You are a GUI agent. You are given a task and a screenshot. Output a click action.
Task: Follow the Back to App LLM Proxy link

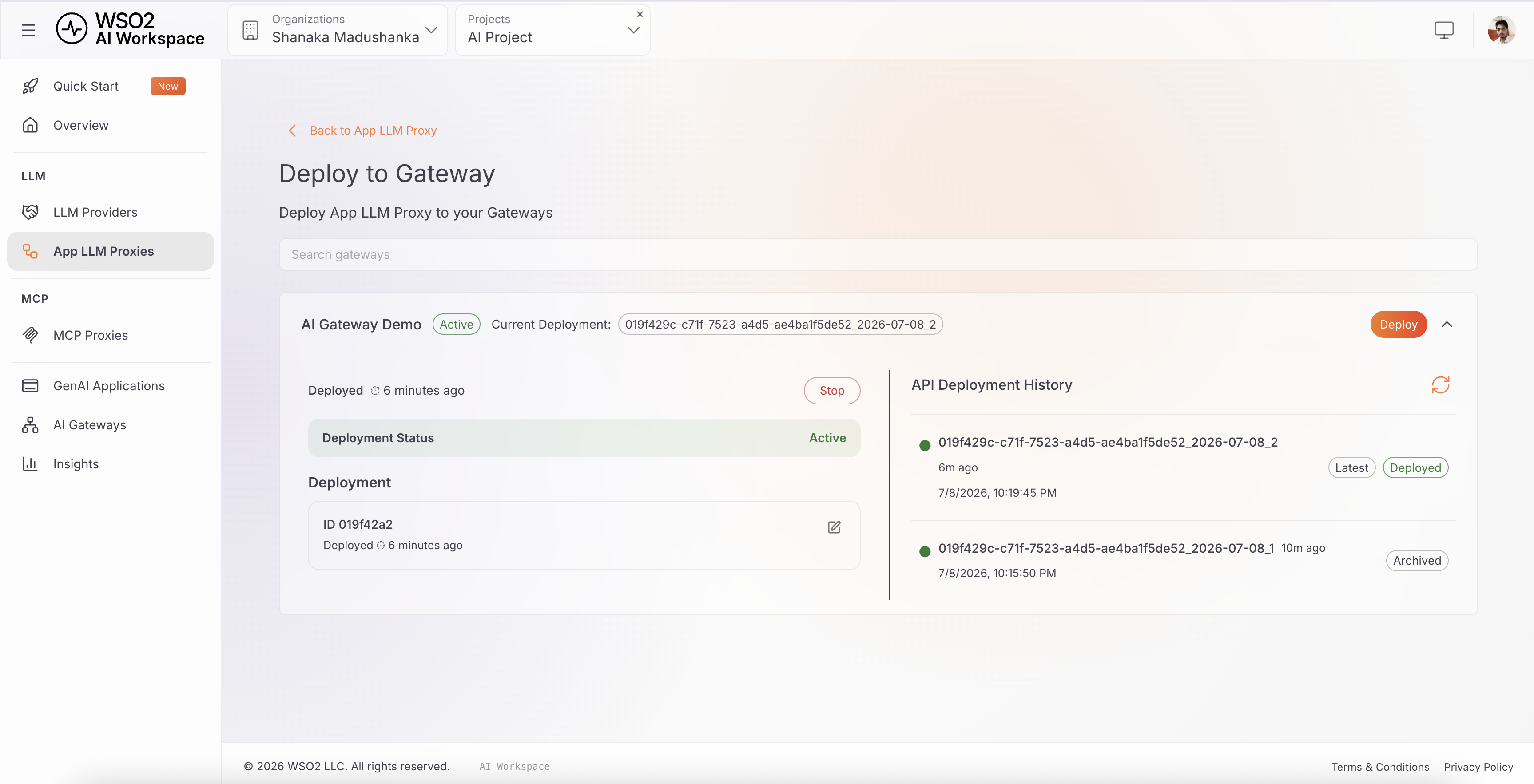tap(373, 131)
